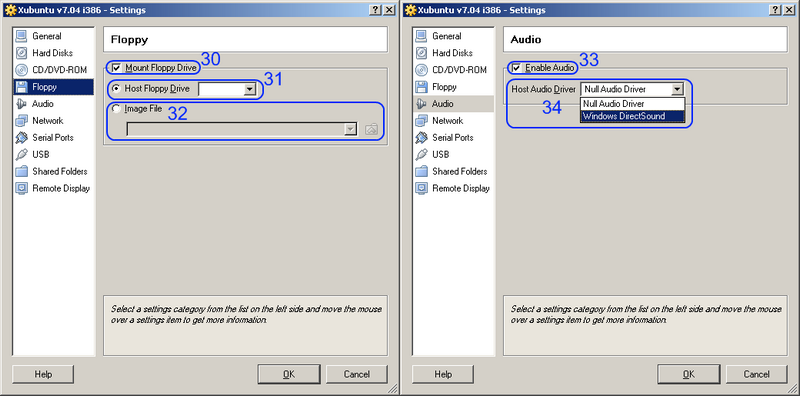
Task: Click the browse folder icon beside Image File
Action: click(x=371, y=130)
